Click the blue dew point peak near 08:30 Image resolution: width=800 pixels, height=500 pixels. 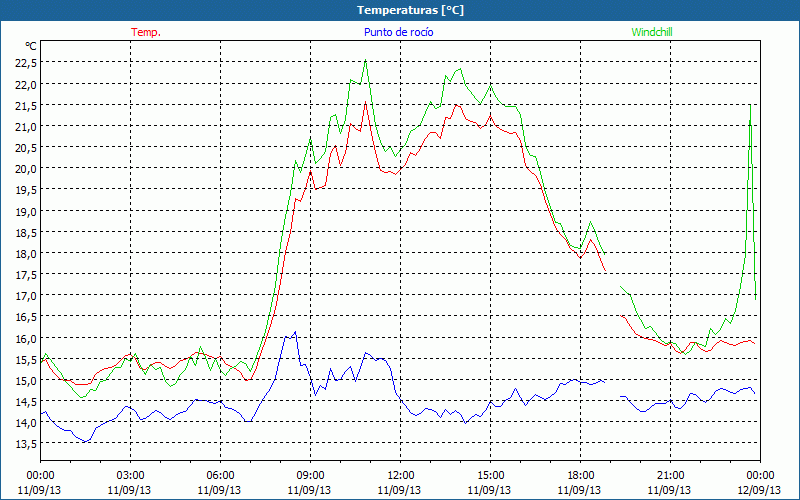click(295, 332)
